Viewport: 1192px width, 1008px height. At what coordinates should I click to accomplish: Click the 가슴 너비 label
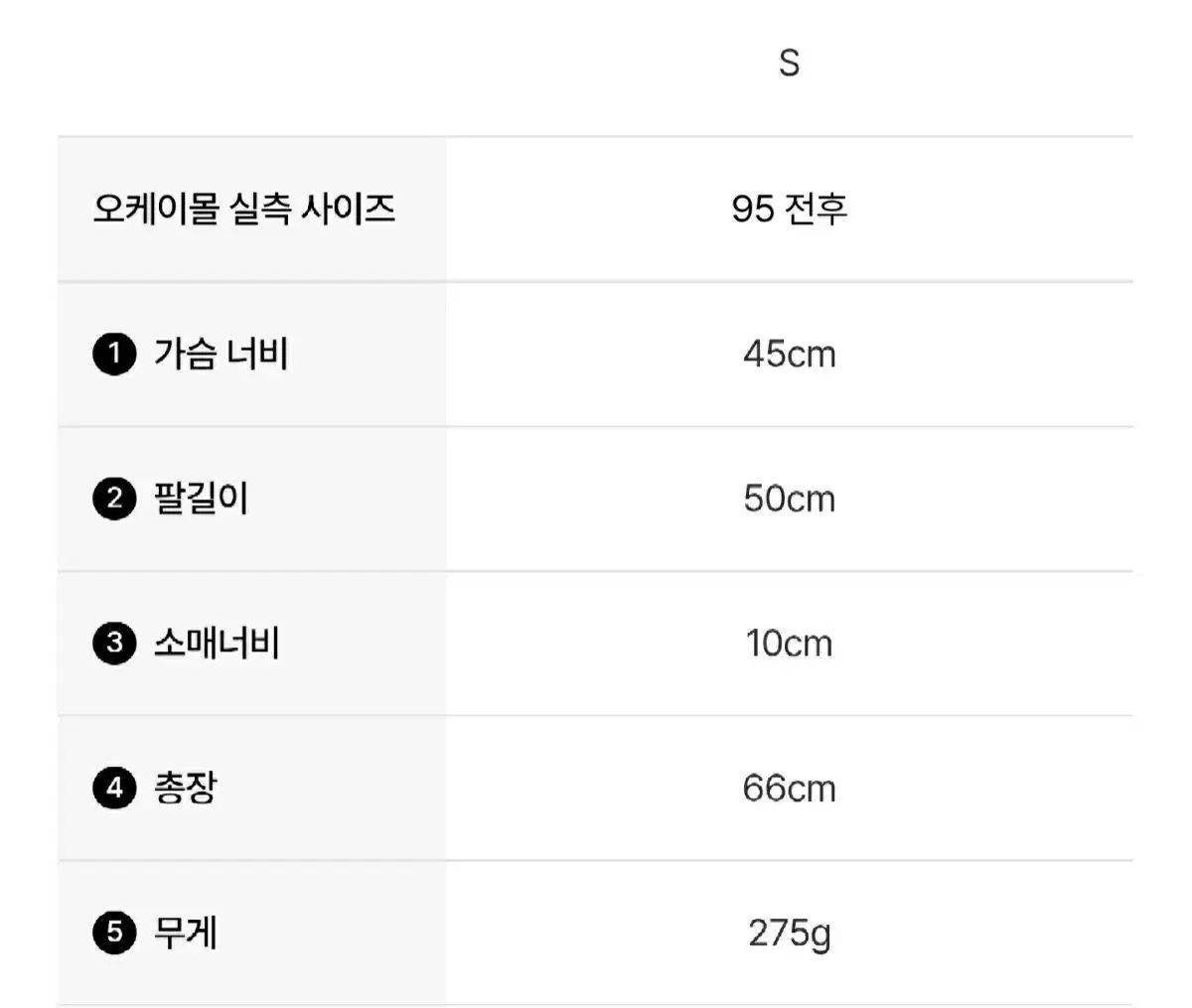coord(221,354)
